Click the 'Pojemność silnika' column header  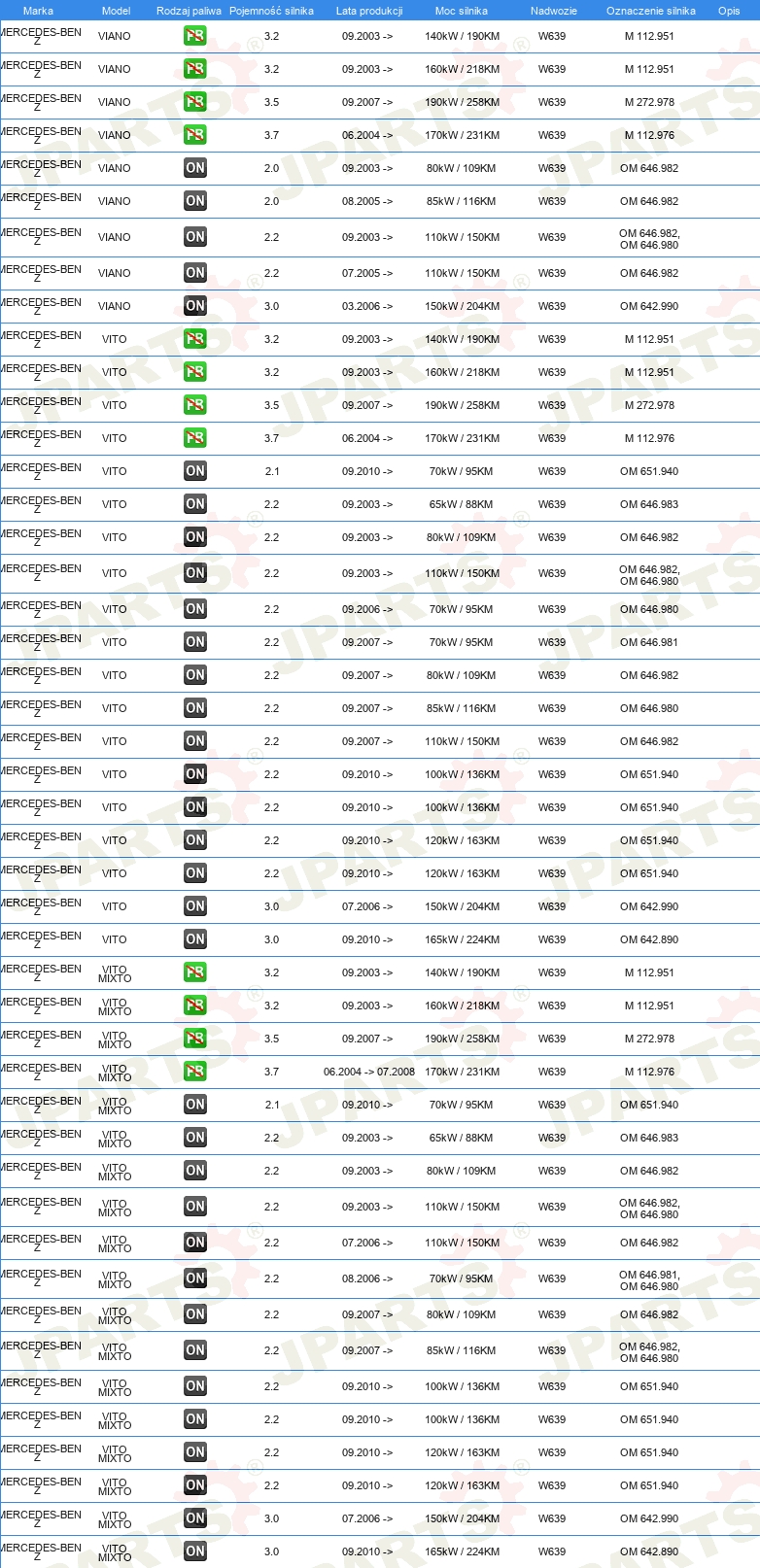tap(271, 11)
